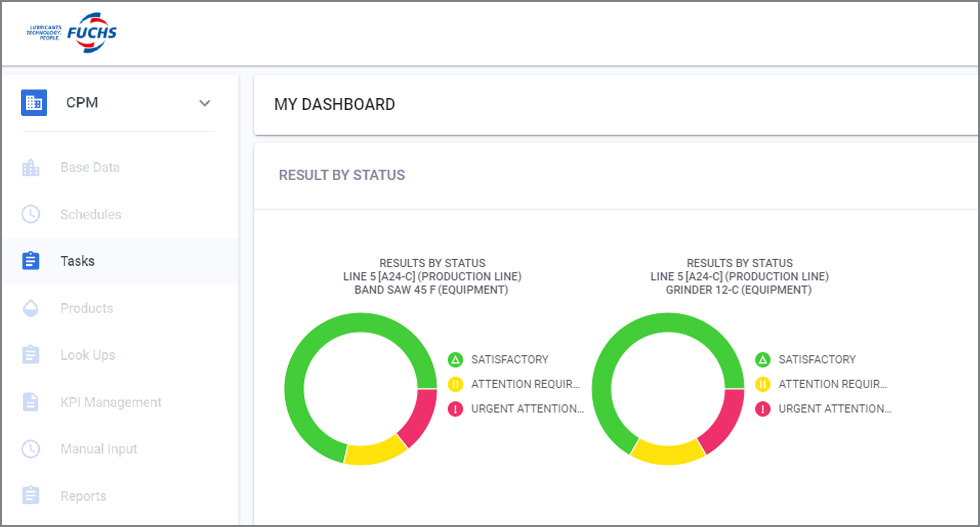Click the Base Data sidebar icon

click(31, 167)
